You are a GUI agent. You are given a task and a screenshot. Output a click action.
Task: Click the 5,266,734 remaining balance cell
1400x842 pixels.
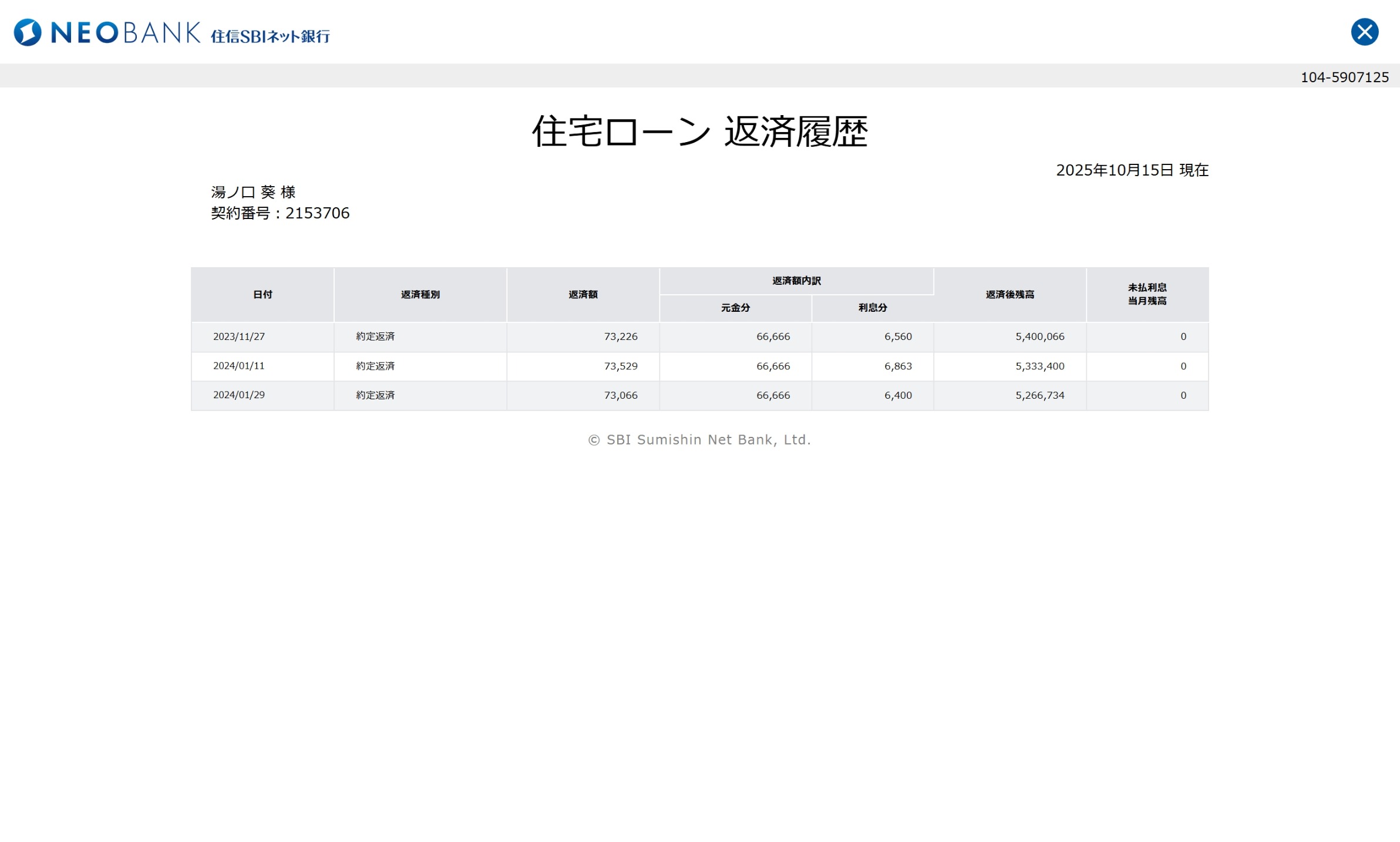pos(1039,396)
